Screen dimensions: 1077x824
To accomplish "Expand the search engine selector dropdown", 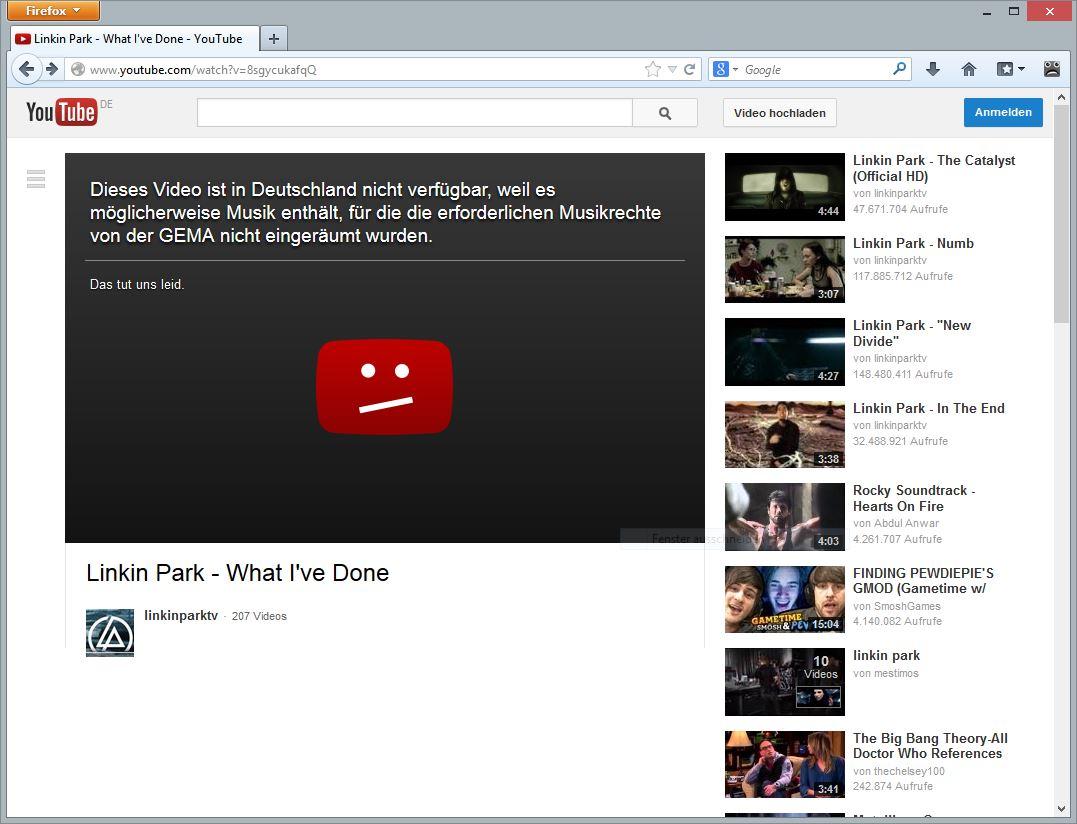I will pyautogui.click(x=736, y=69).
